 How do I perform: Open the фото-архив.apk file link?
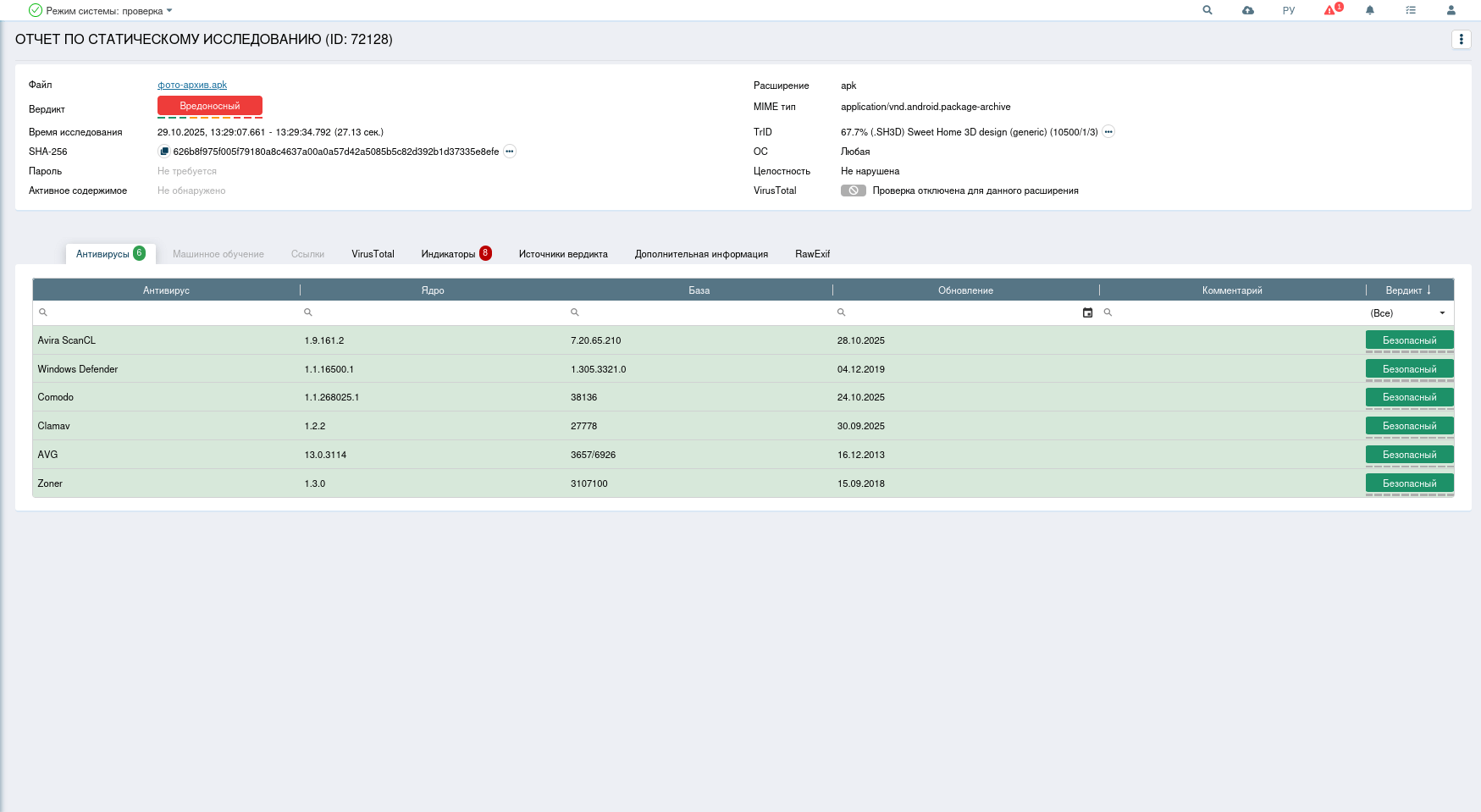[x=192, y=85]
